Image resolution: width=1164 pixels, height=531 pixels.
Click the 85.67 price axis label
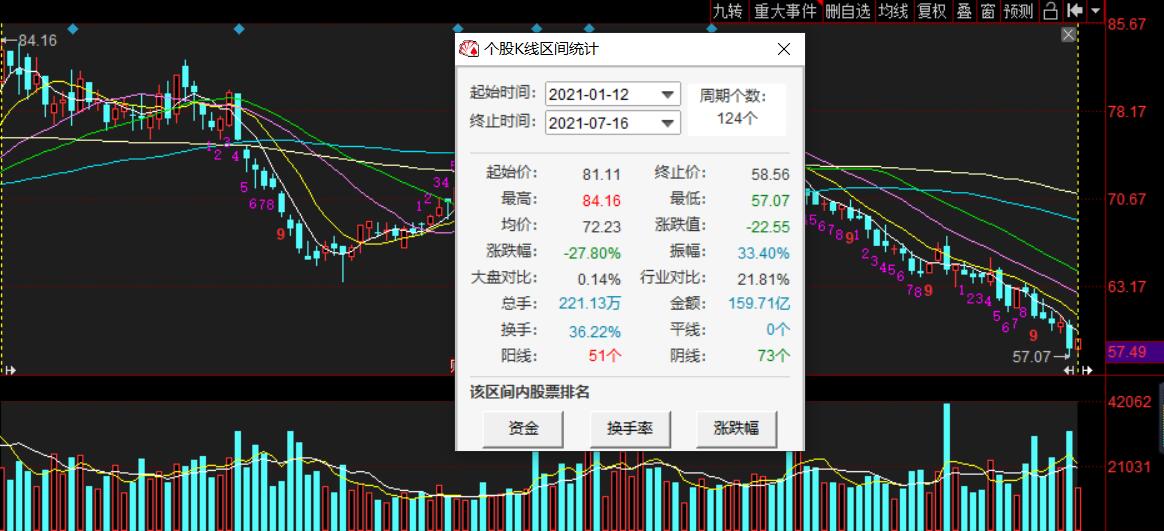pyautogui.click(x=1126, y=25)
